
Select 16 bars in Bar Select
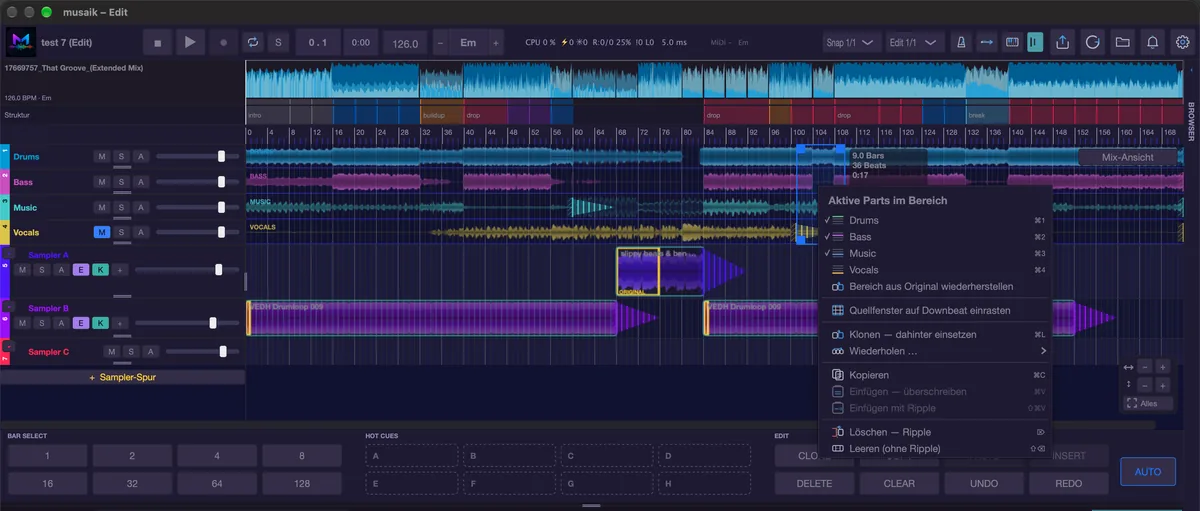pyautogui.click(x=46, y=483)
